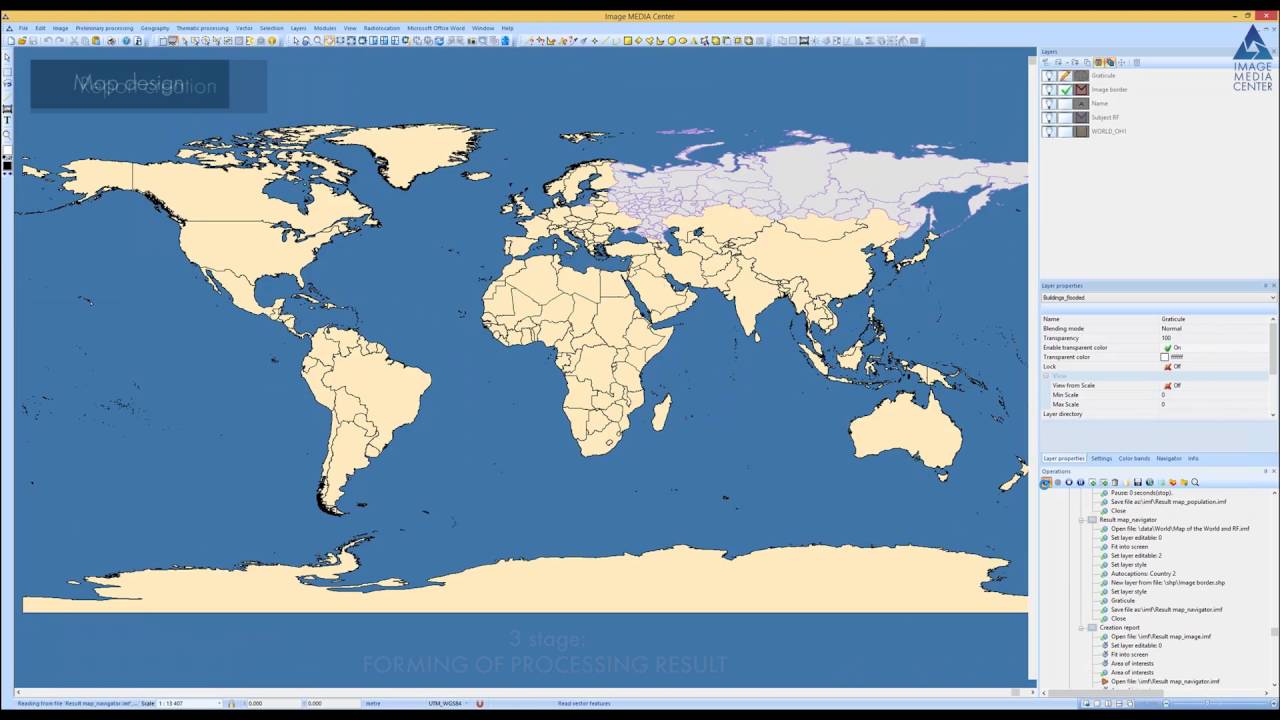
Task: Click the Transparent color swatch
Action: tap(1165, 357)
